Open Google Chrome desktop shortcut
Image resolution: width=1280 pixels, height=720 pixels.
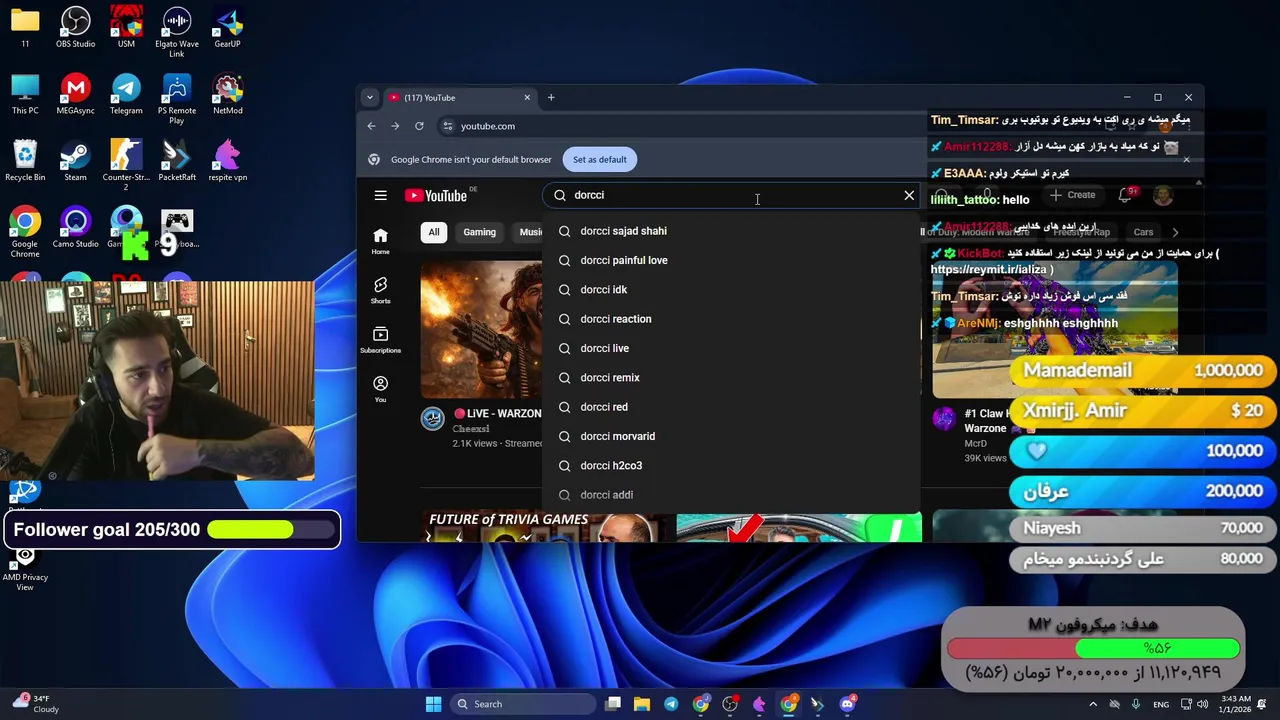pos(25,232)
